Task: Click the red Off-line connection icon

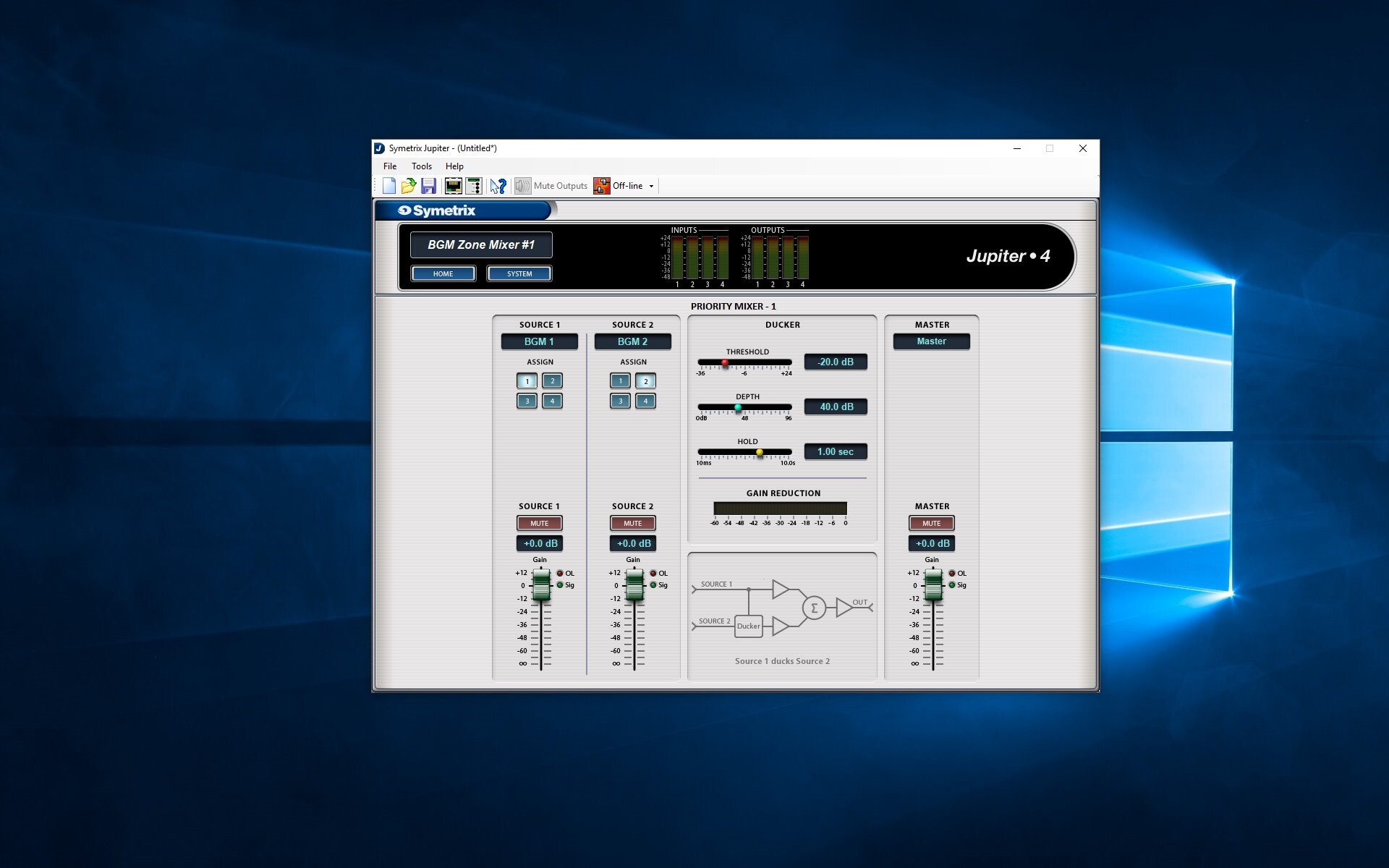Action: tap(601, 186)
